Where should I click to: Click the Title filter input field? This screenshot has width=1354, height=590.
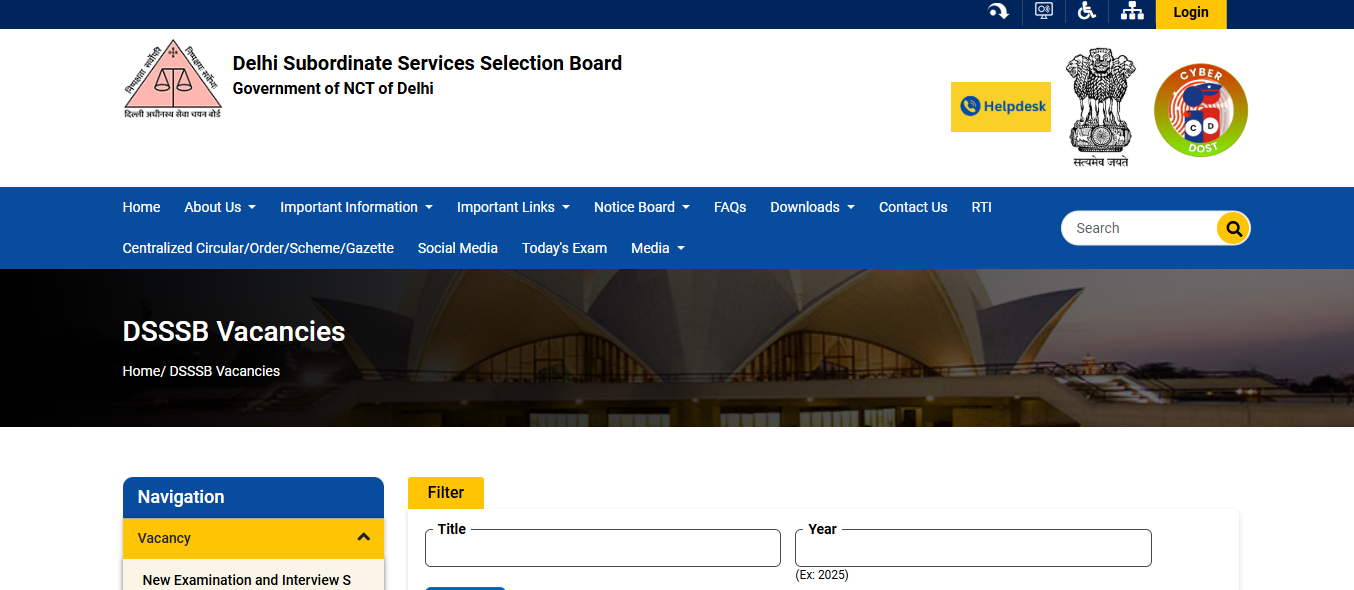602,549
